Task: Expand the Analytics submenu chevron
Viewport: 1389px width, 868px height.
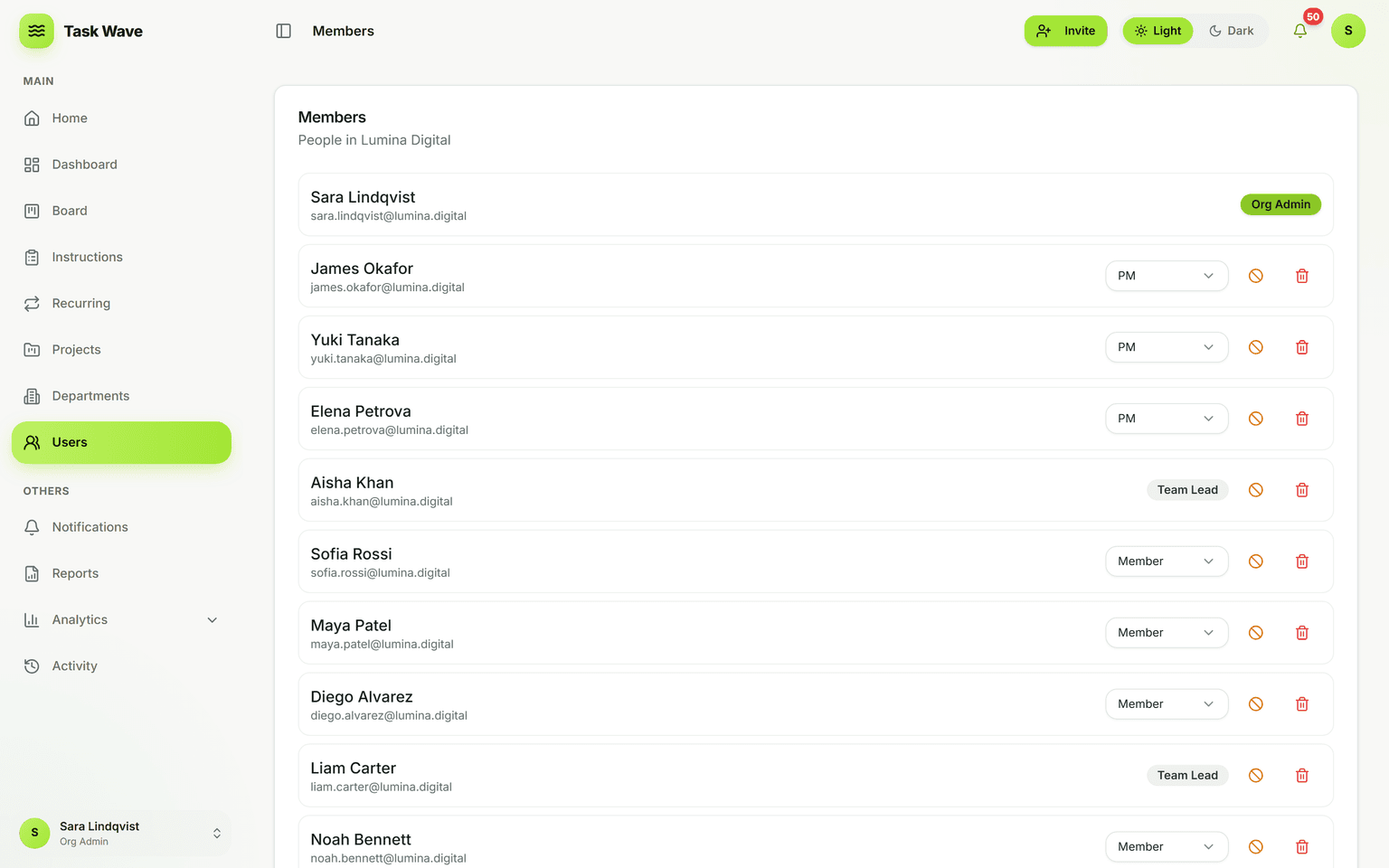Action: click(x=213, y=620)
